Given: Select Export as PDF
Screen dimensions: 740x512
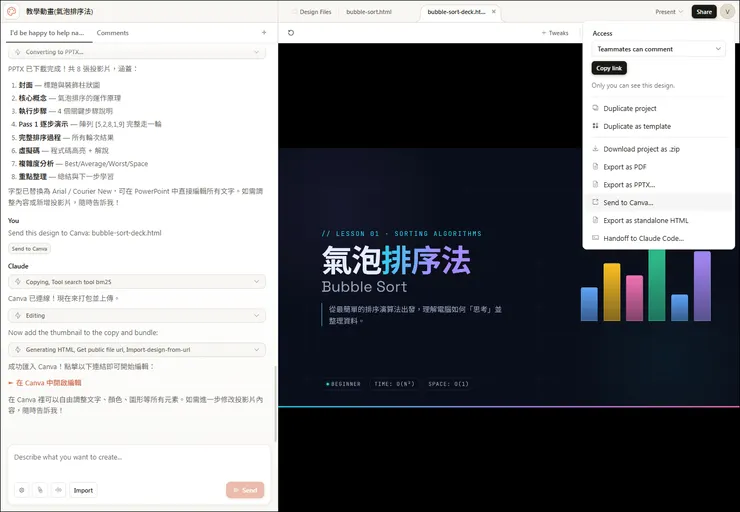Looking at the screenshot, I should click(658, 167).
